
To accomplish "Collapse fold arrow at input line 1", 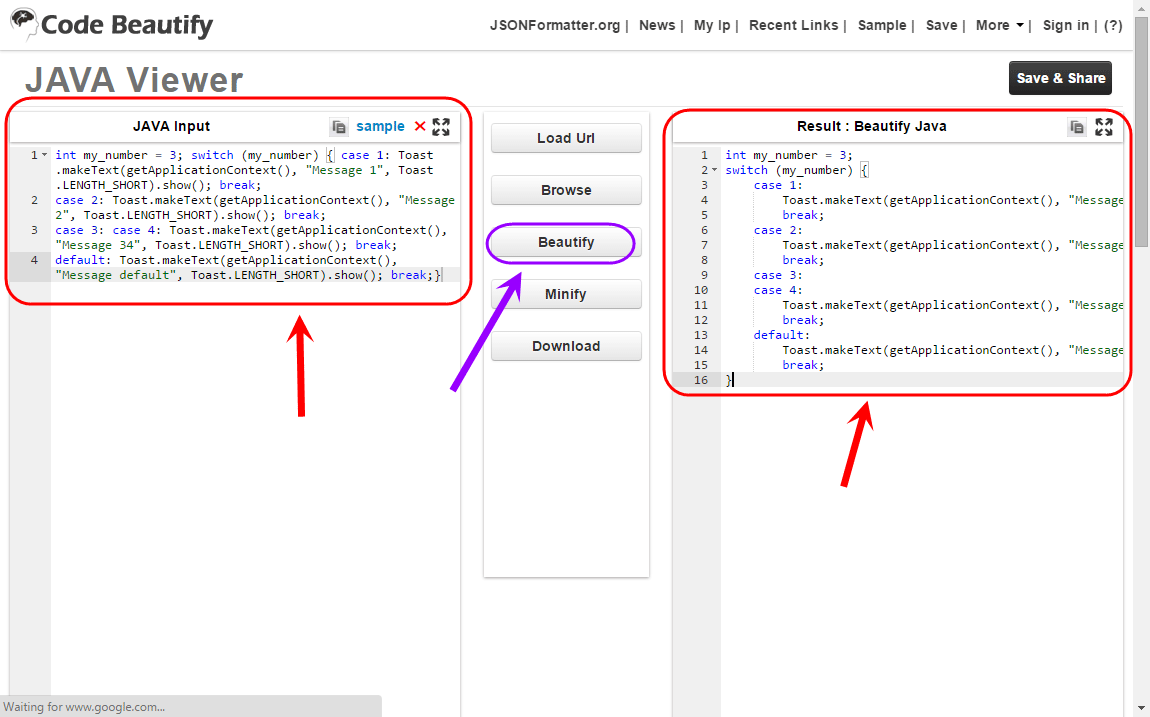I will click(44, 155).
